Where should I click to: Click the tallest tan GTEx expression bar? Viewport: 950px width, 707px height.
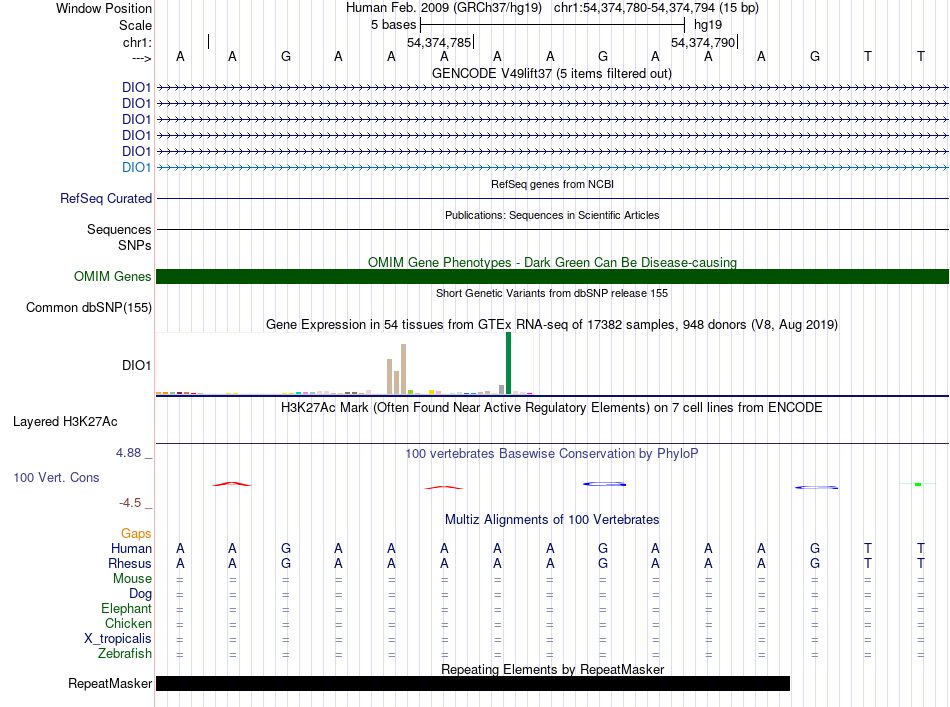tap(404, 369)
